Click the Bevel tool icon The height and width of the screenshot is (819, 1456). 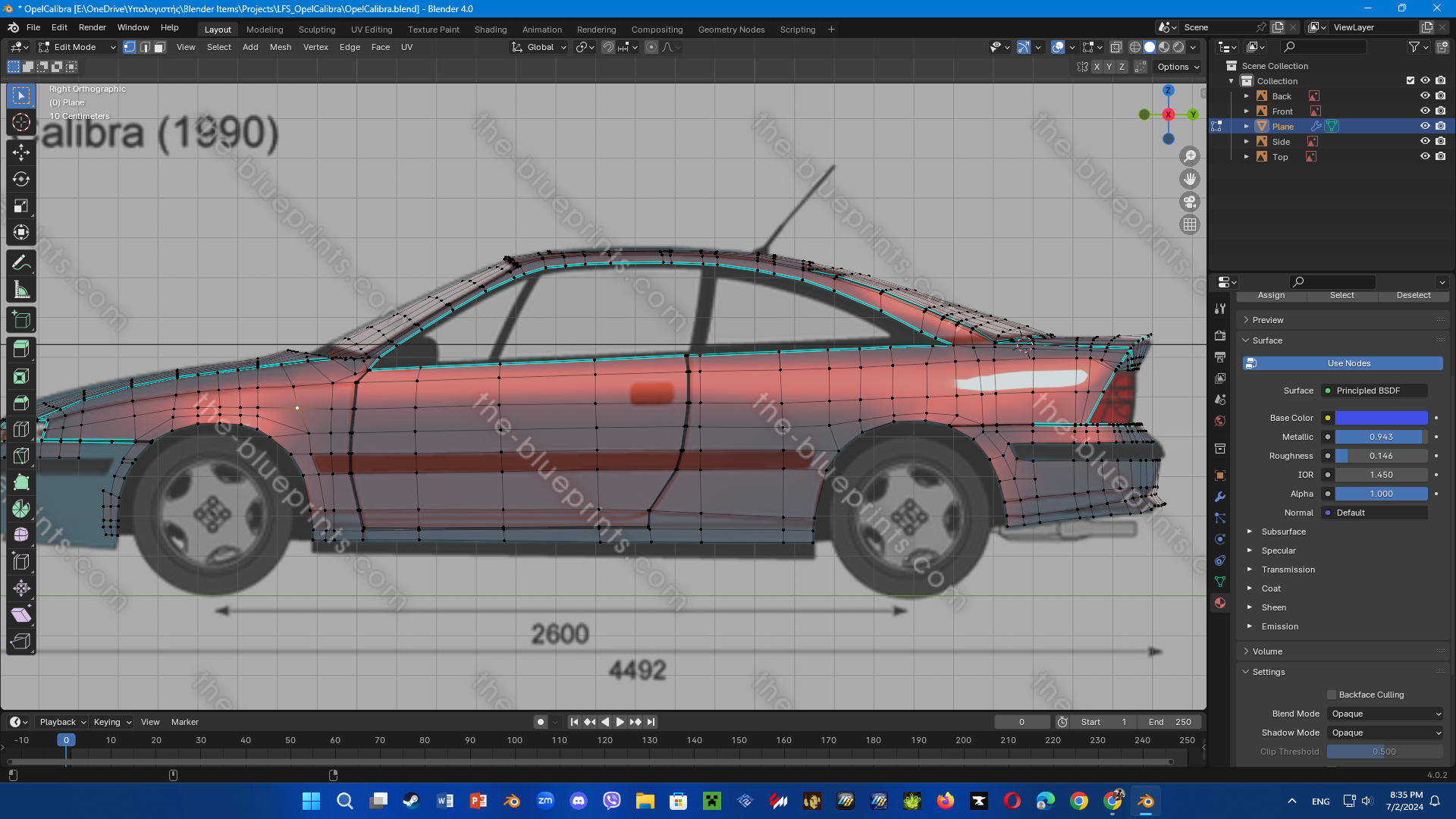coord(21,403)
